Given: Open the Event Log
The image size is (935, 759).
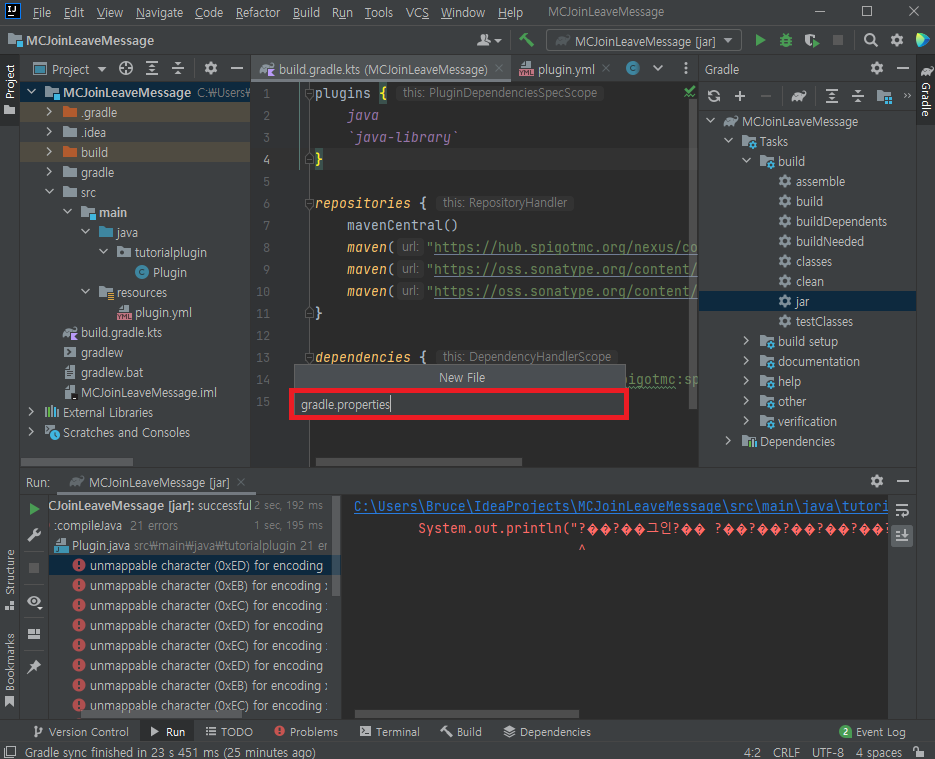Looking at the screenshot, I should tap(873, 732).
